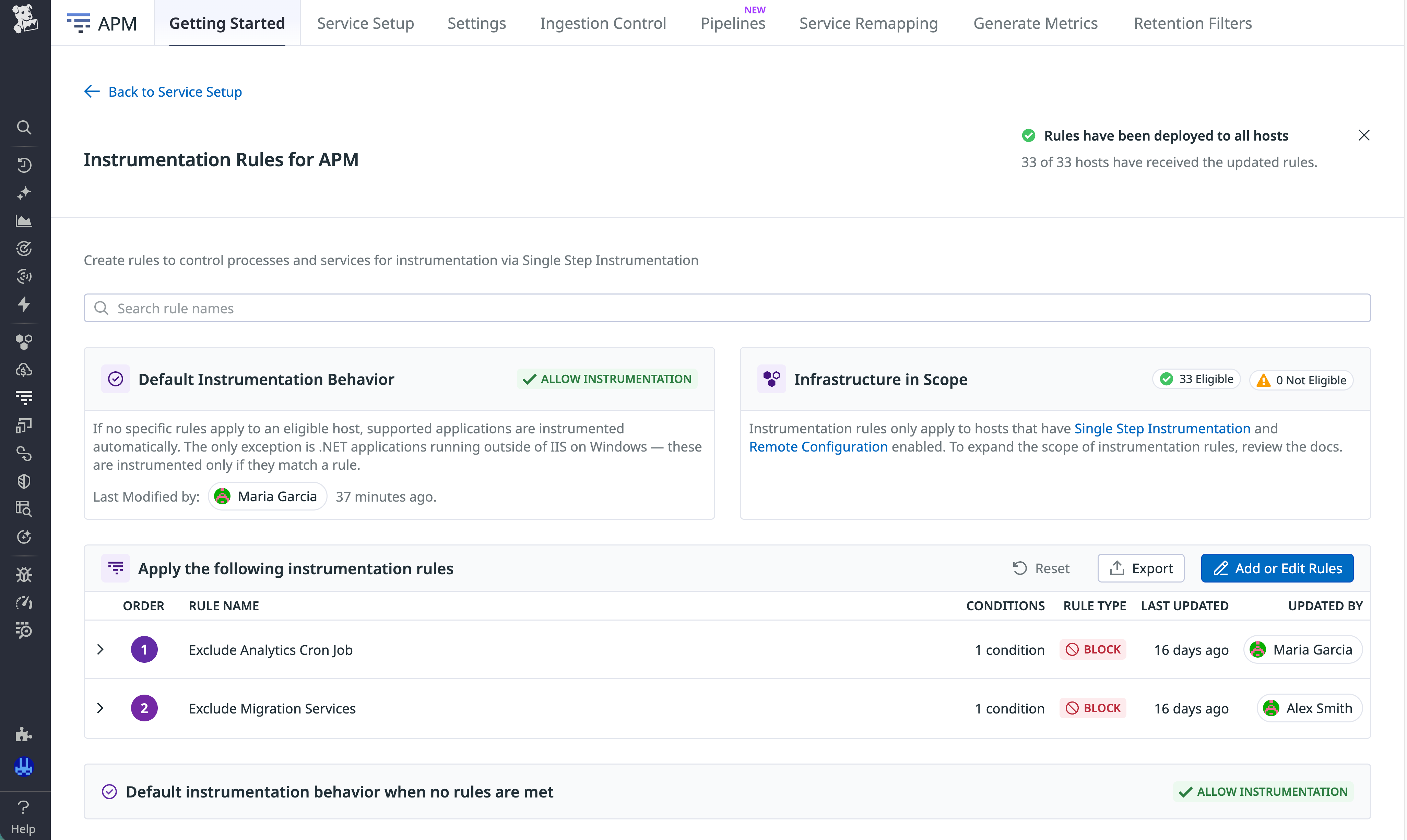Expand the Exclude Analytics Cron Job rule

pyautogui.click(x=101, y=649)
